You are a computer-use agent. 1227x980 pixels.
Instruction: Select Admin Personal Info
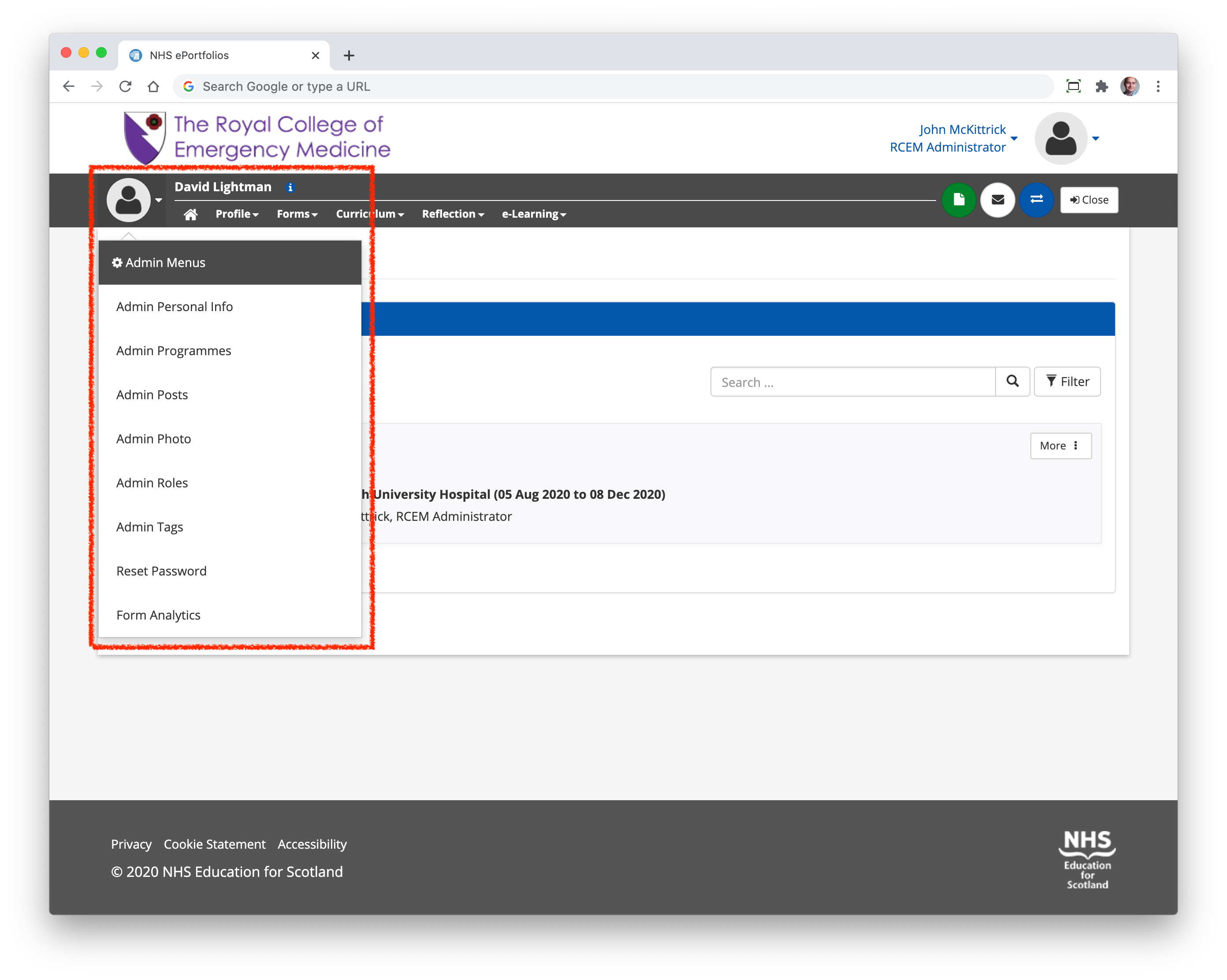(x=230, y=307)
